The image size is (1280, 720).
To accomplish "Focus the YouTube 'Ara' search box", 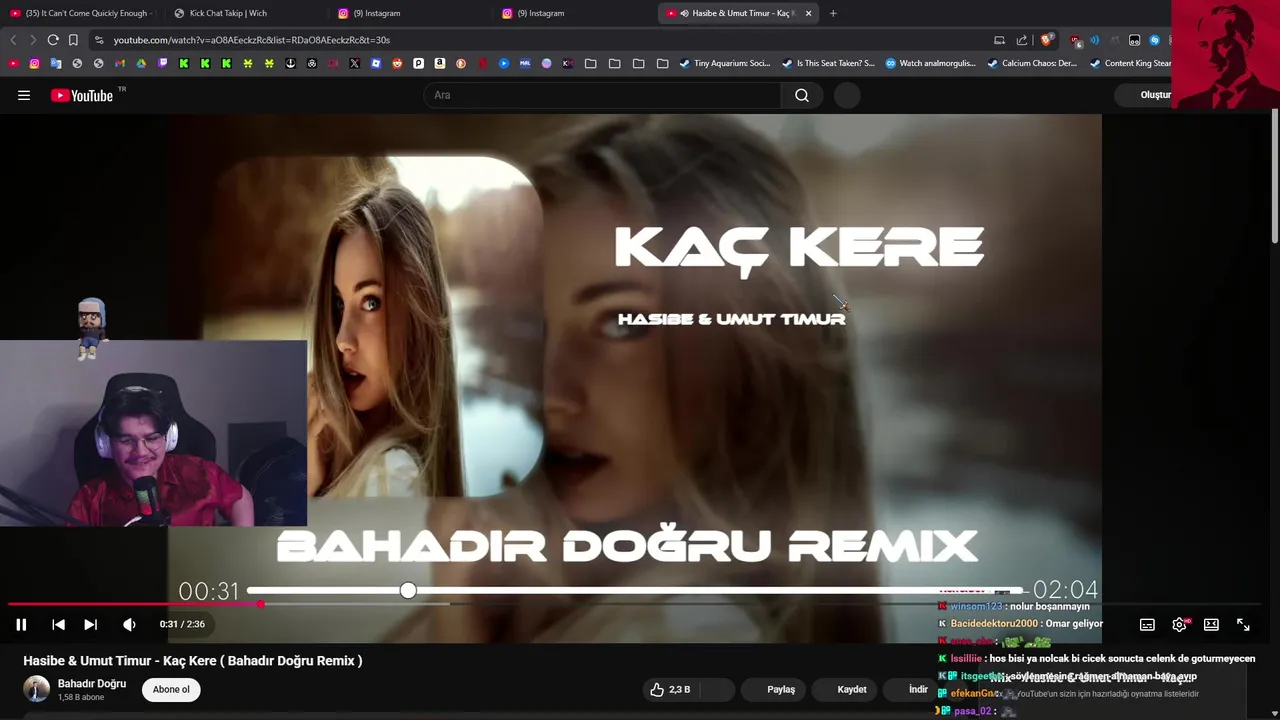I will [602, 95].
